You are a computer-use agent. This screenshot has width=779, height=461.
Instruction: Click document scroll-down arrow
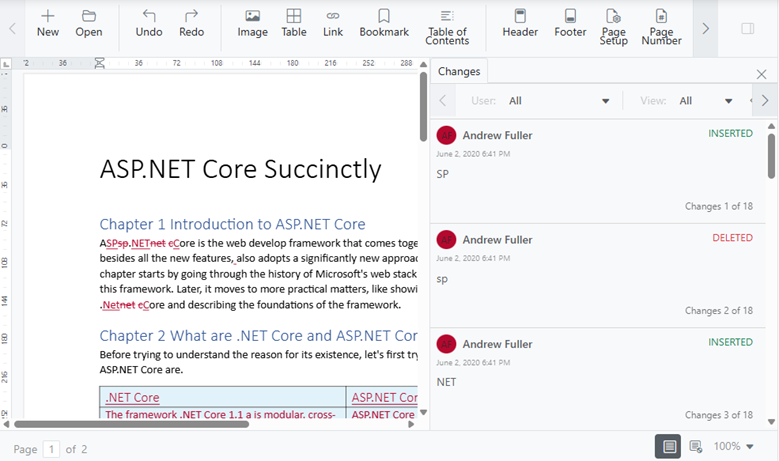[x=423, y=412]
